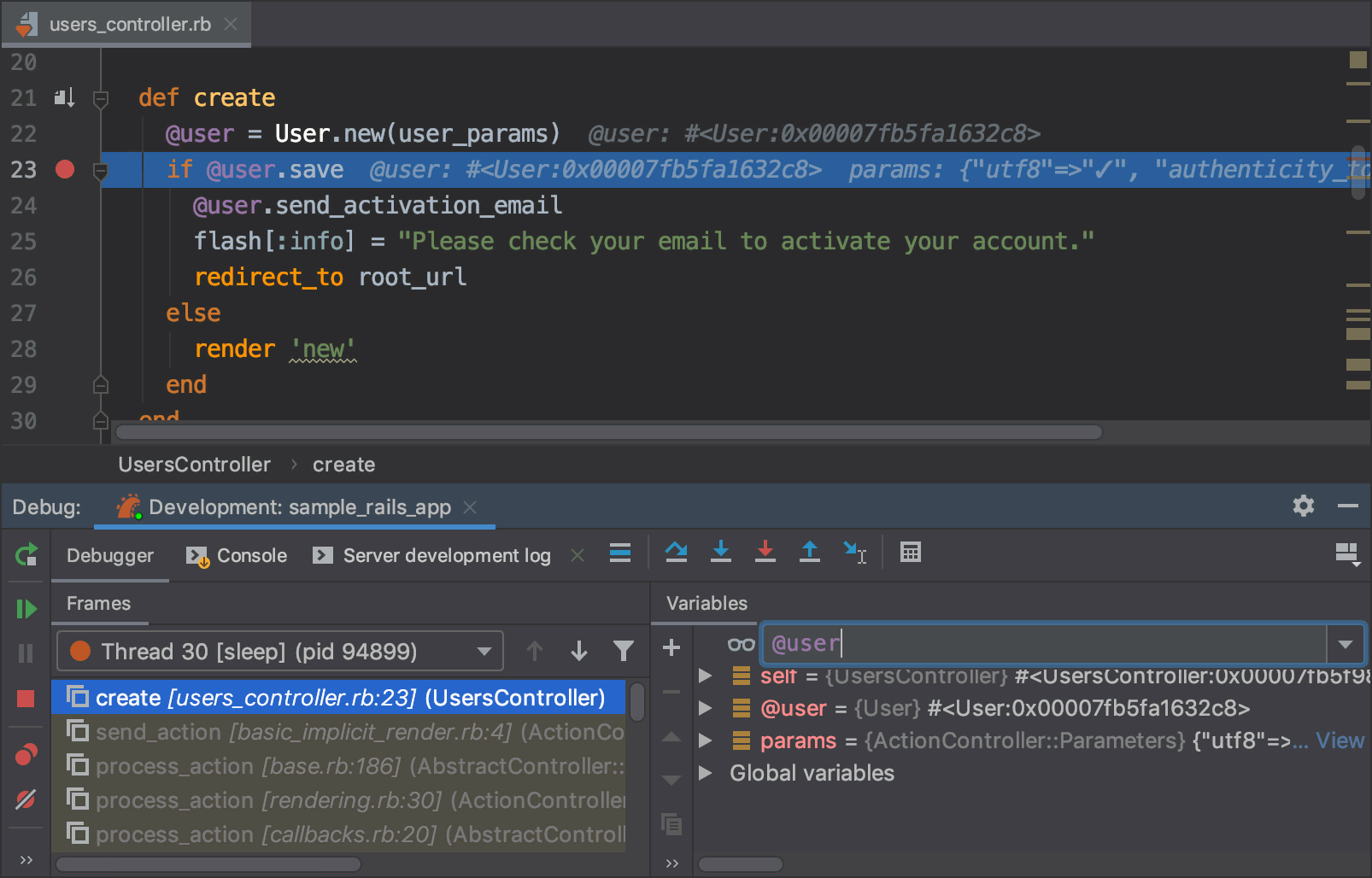
Task: Select the create [users_controller.rb:23] frame
Action: [338, 698]
